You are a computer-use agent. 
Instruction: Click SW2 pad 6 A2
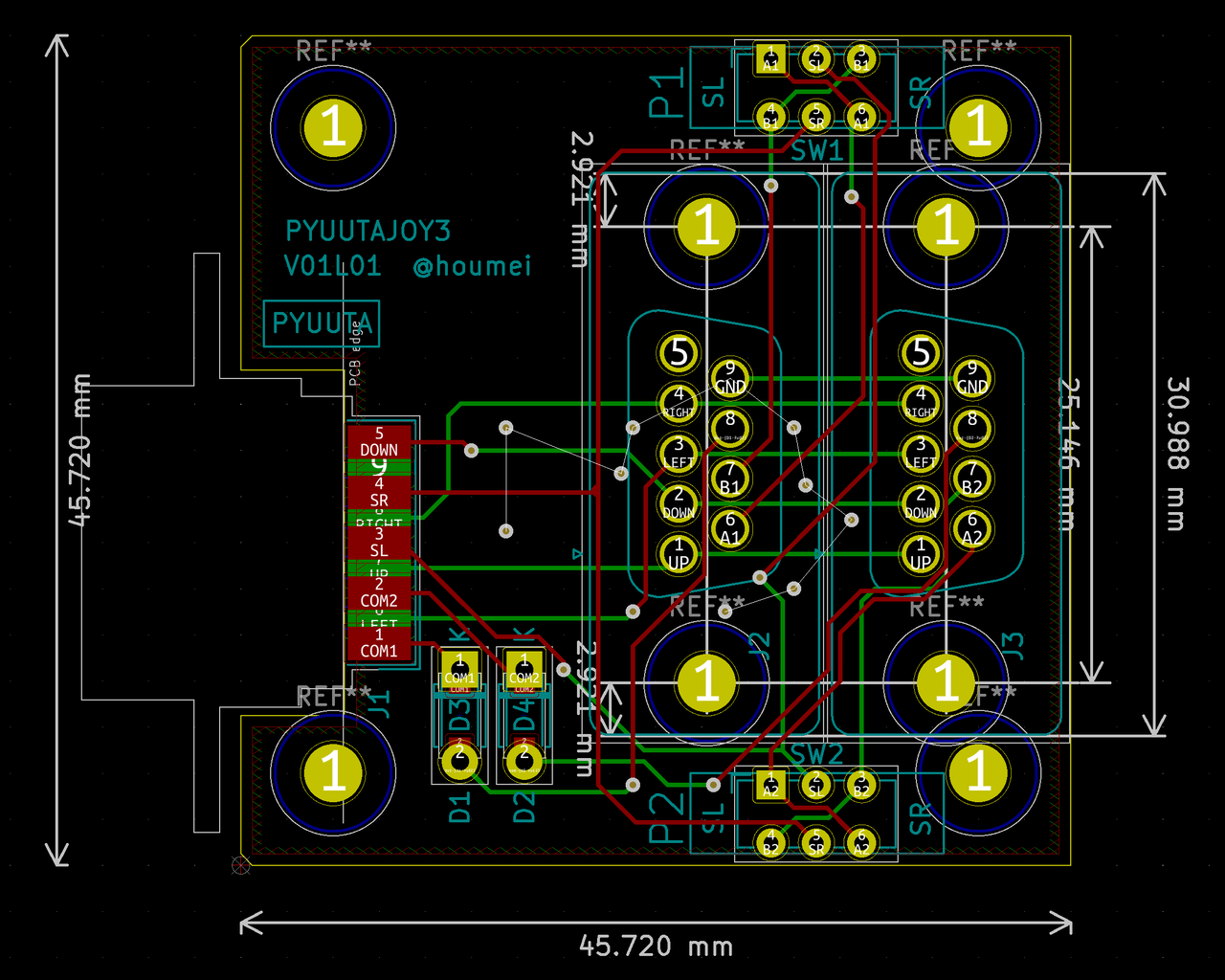(x=861, y=841)
